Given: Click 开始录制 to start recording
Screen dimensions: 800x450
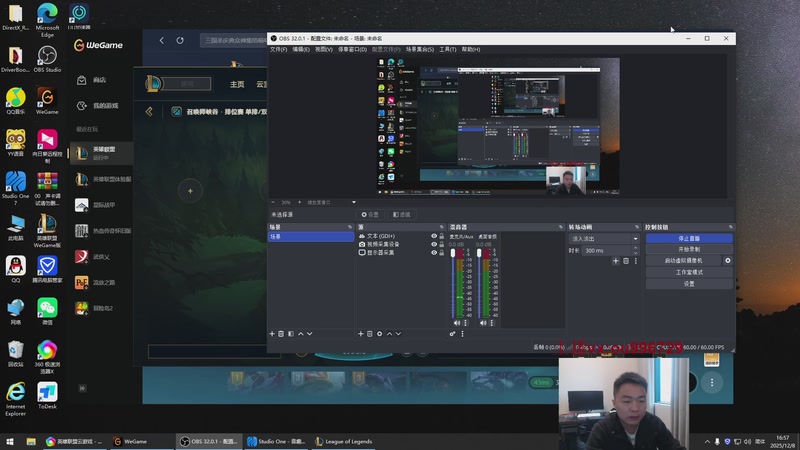Looking at the screenshot, I should point(689,249).
